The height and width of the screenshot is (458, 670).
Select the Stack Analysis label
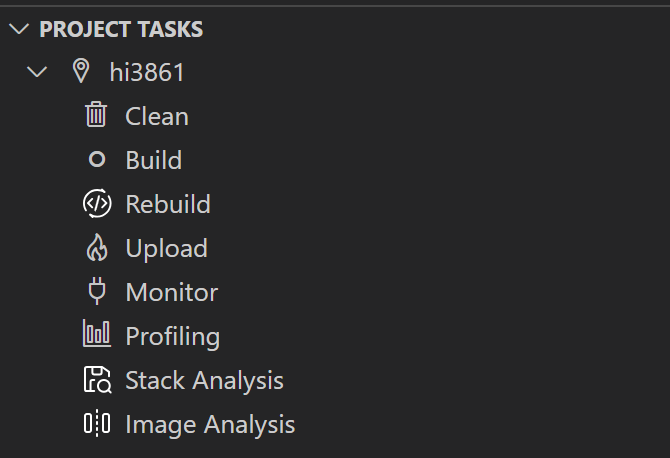point(205,381)
